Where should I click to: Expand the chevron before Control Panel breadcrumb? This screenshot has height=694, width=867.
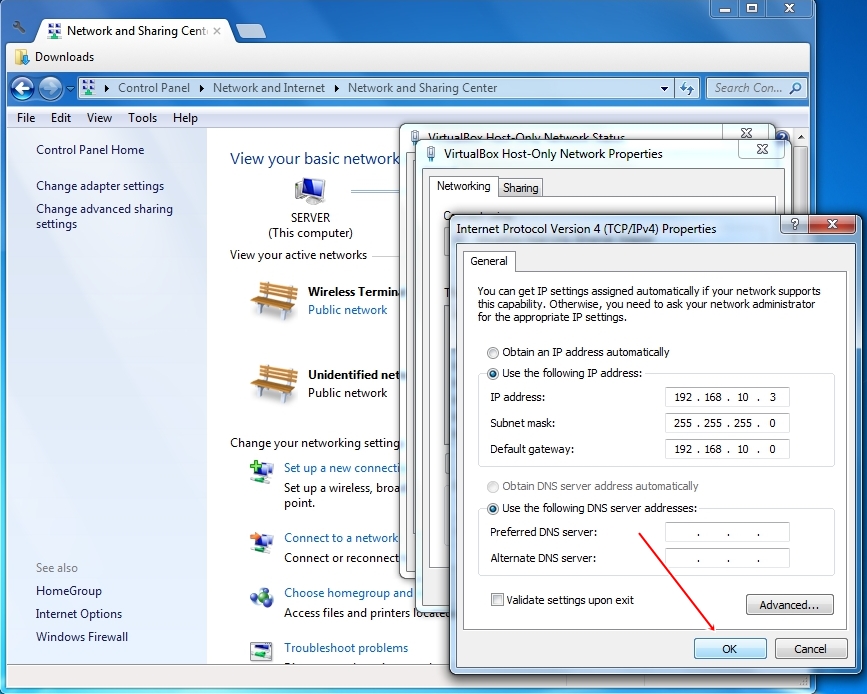106,88
